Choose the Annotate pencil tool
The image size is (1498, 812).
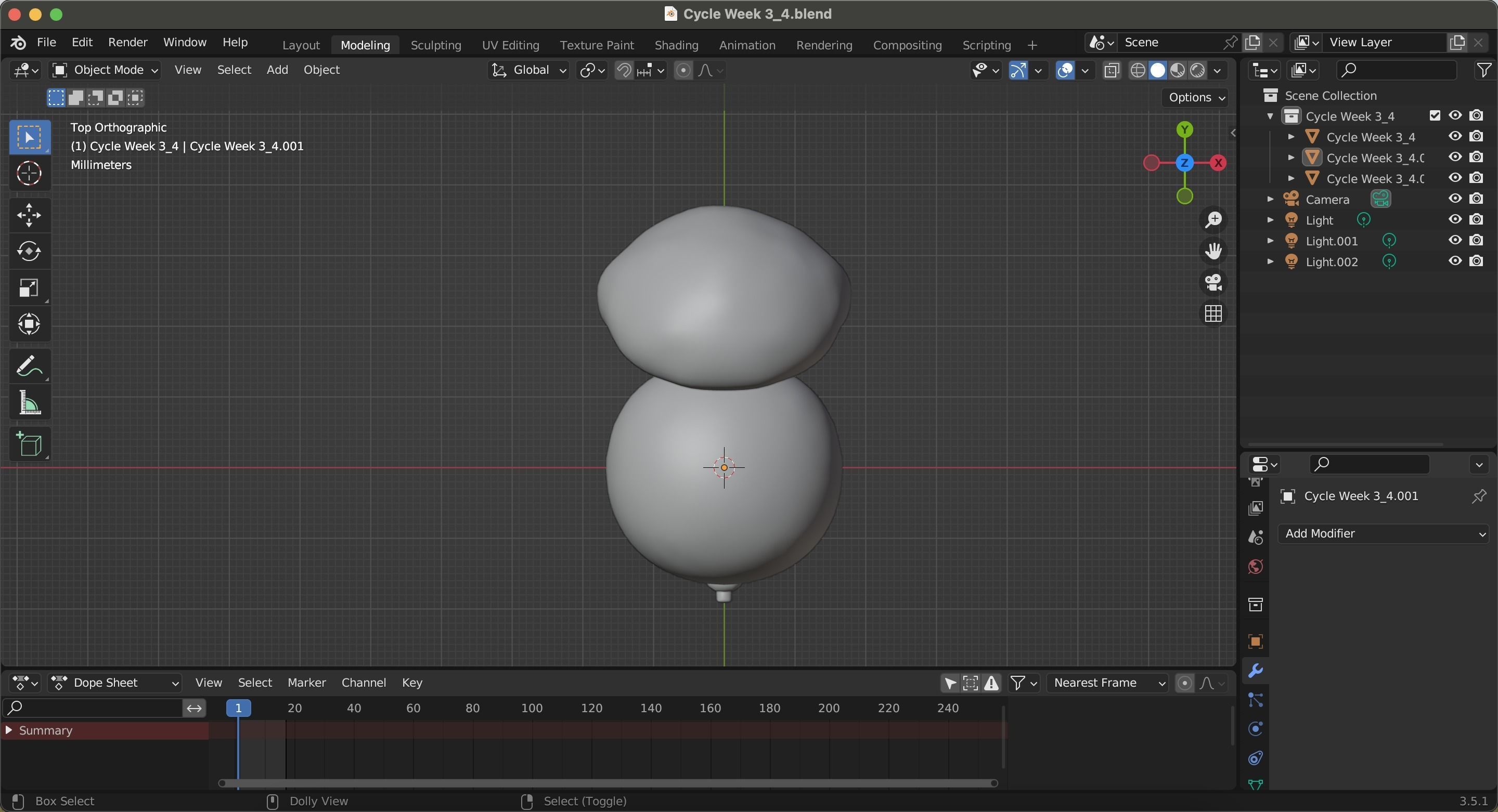tap(29, 367)
